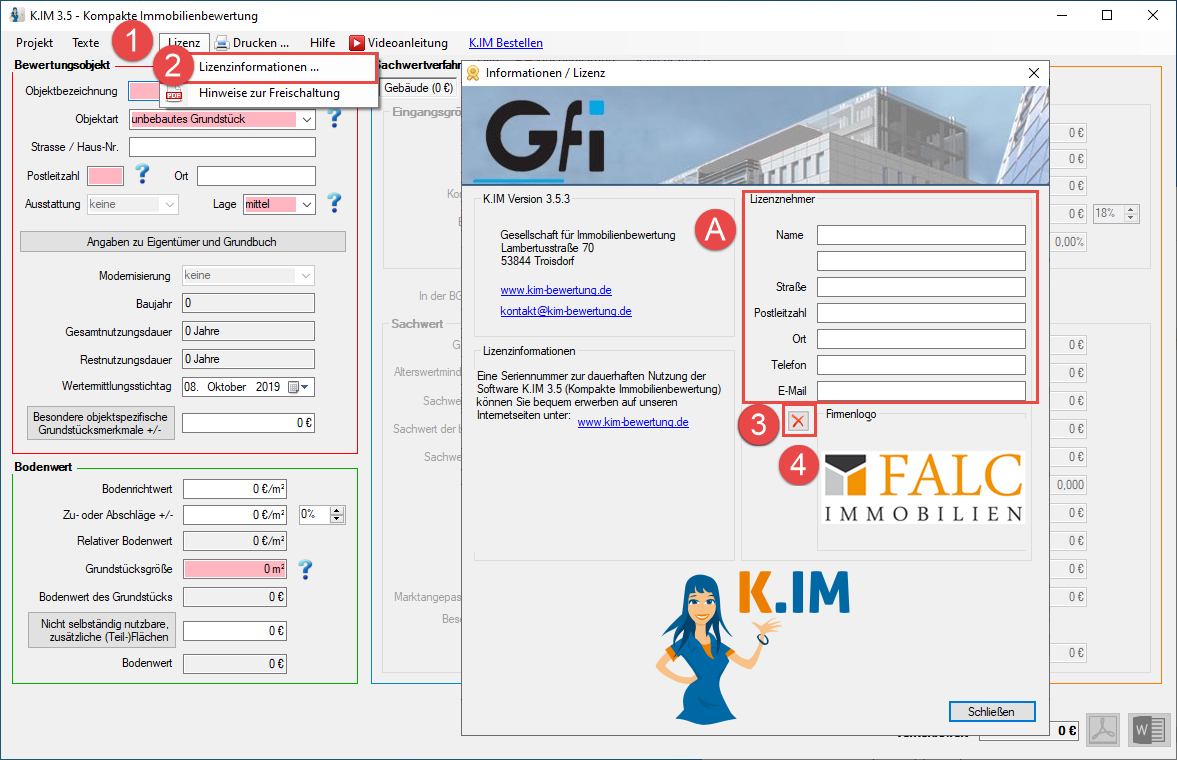
Task: Click the help icon next to Grundstücksgröße
Action: (x=305, y=569)
